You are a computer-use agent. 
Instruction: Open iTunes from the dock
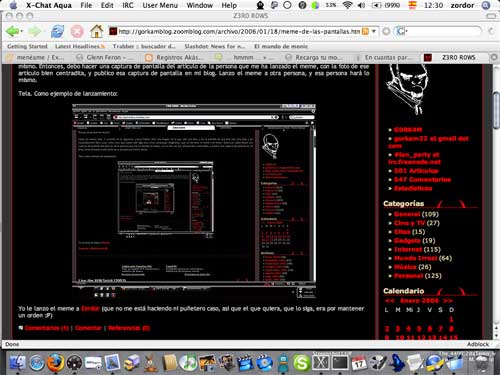(188, 363)
